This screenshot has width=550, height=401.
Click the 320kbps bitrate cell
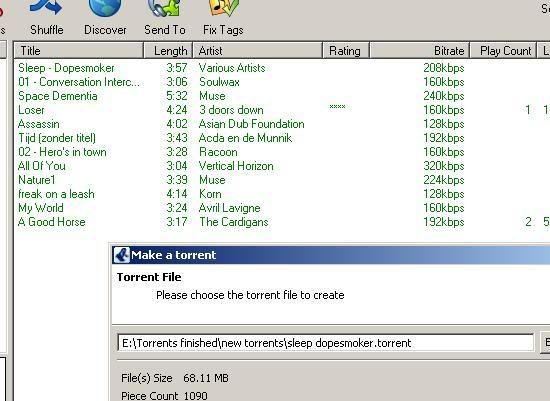(444, 166)
